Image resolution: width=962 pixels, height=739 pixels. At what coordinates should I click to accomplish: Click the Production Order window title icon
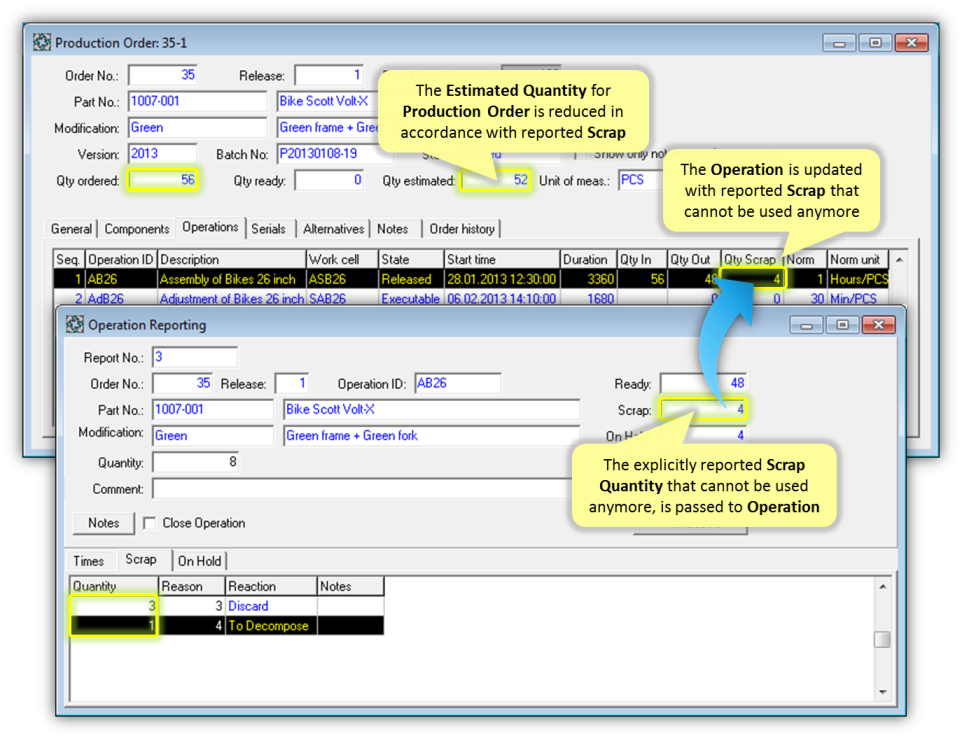42,43
